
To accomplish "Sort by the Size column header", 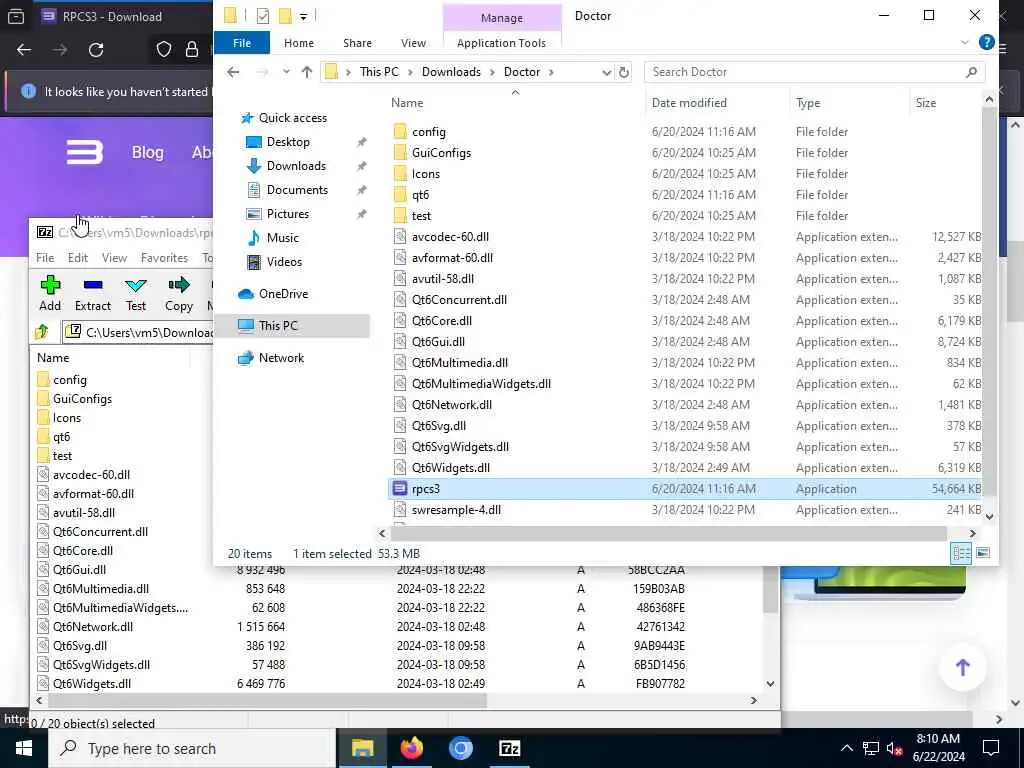I will [x=925, y=103].
